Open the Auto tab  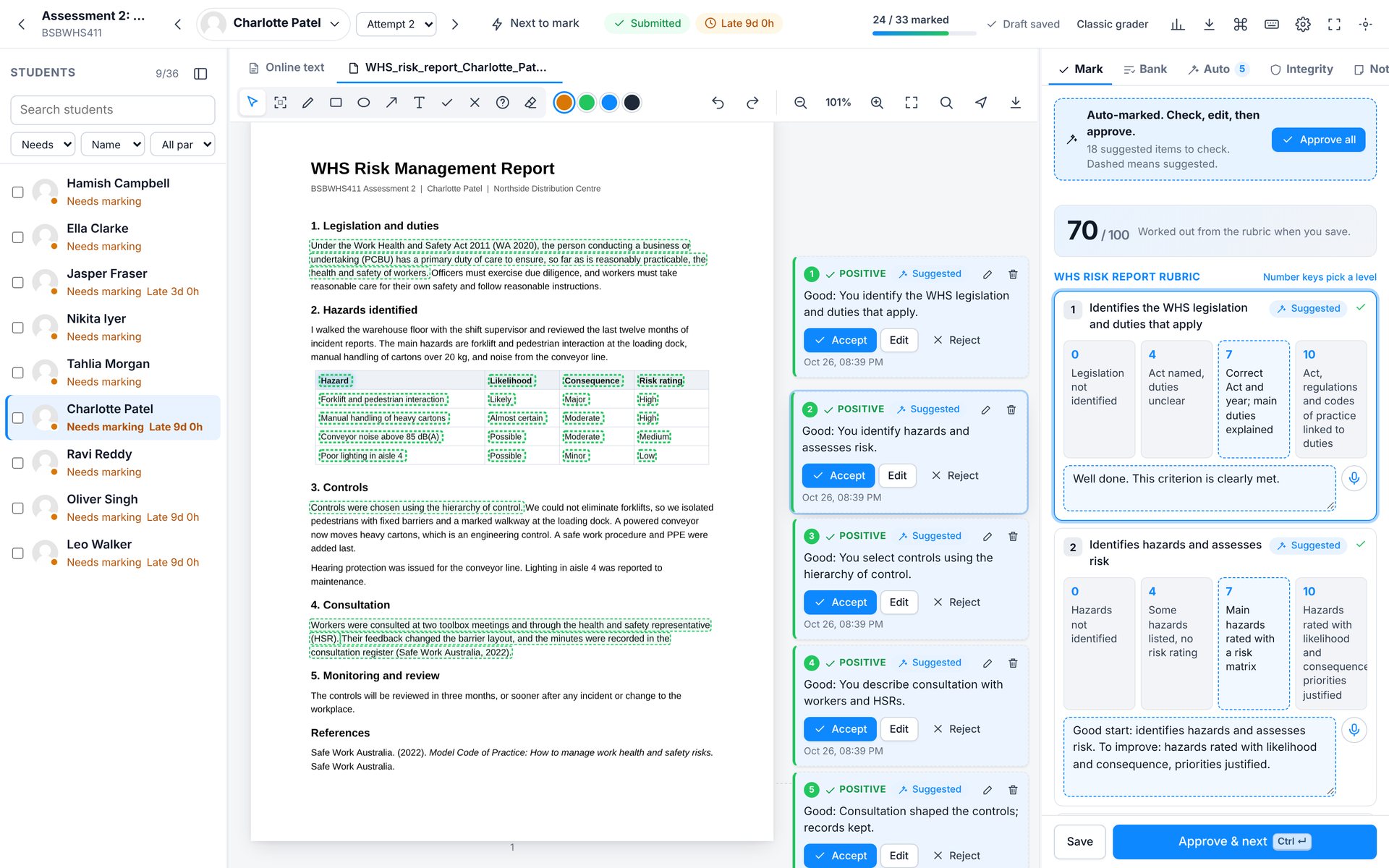1218,69
